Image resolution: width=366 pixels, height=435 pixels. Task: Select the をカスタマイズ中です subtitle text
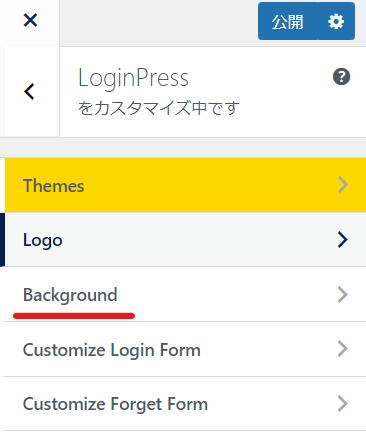tap(159, 108)
